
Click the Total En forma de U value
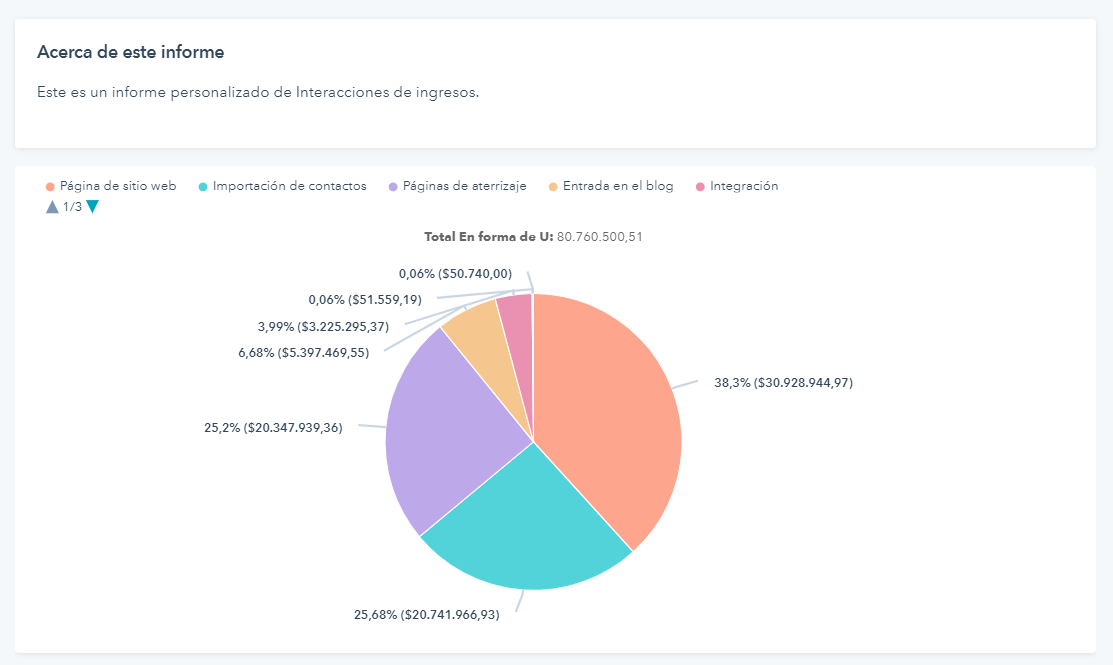pyautogui.click(x=600, y=236)
